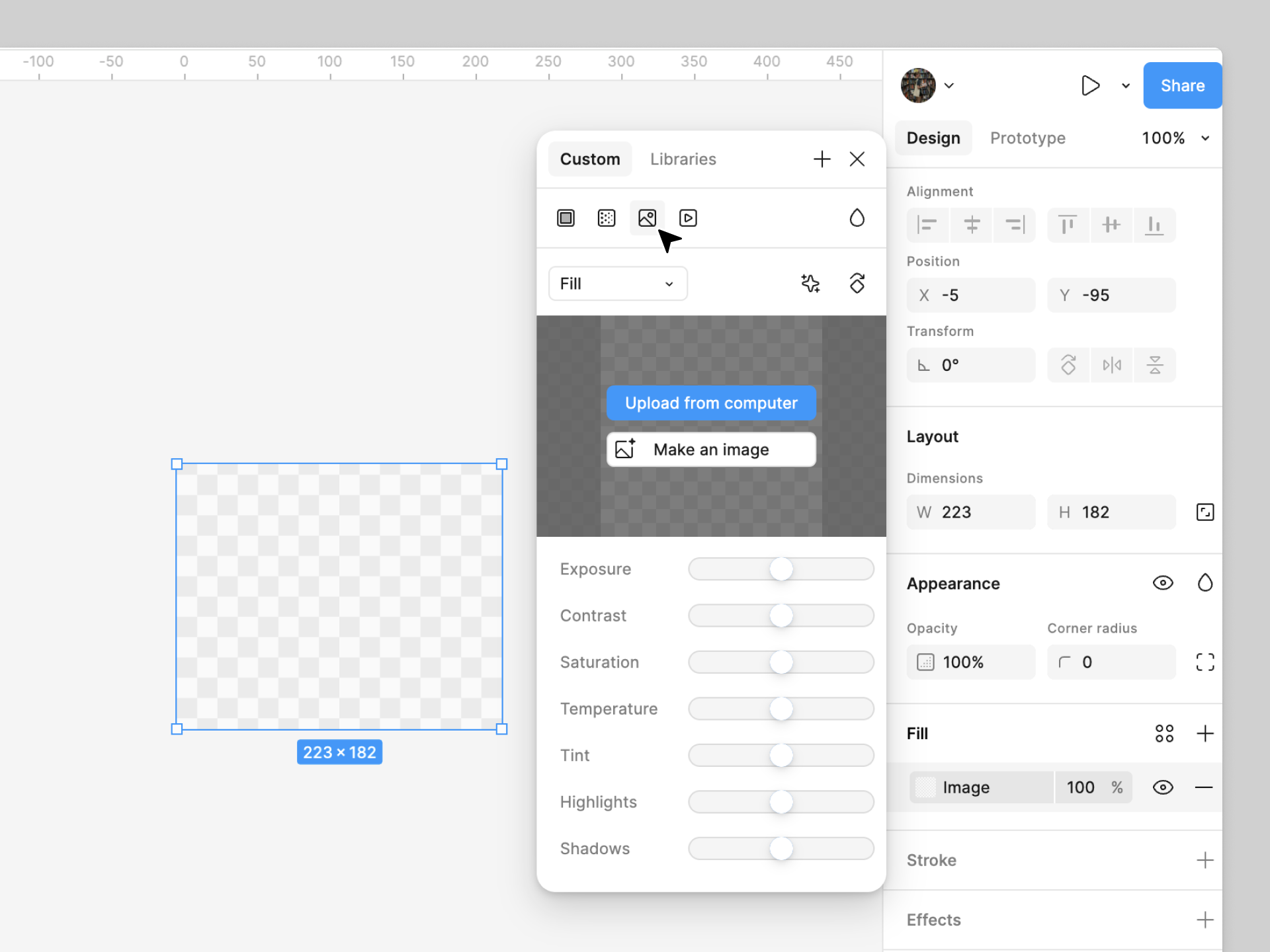Select the video/prototype icon in toolbar
The height and width of the screenshot is (952, 1270).
(x=688, y=217)
